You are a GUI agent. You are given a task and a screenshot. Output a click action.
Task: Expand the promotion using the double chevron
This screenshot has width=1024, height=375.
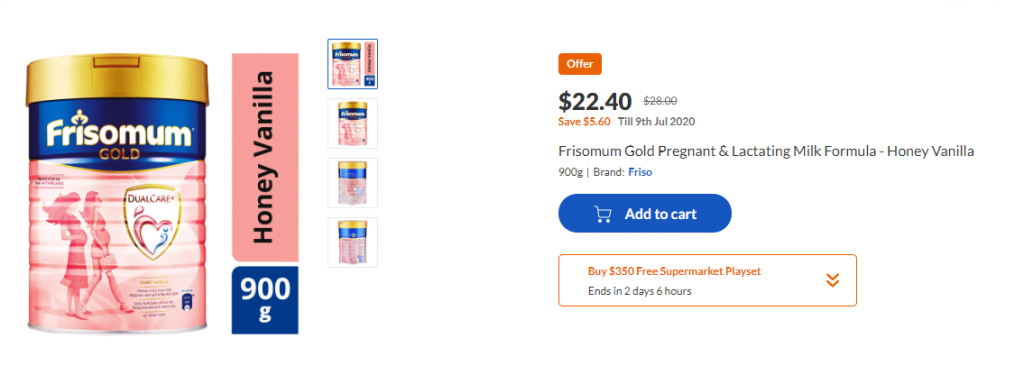pyautogui.click(x=832, y=280)
